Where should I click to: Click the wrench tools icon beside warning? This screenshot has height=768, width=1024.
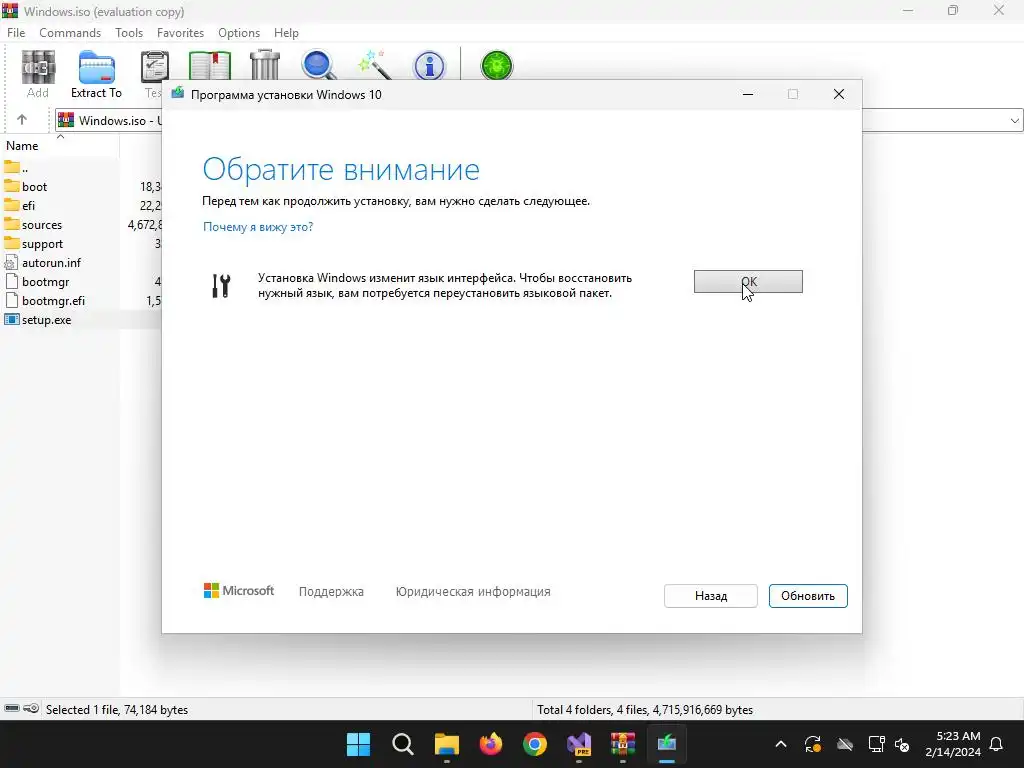[221, 285]
